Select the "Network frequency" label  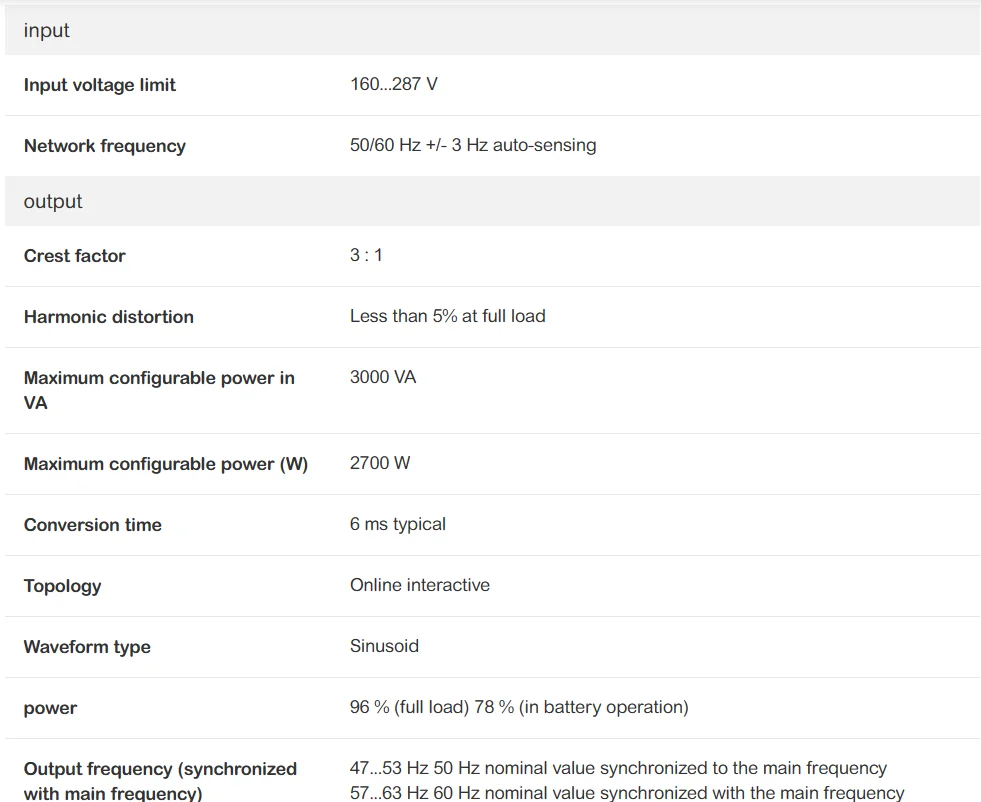pos(105,146)
